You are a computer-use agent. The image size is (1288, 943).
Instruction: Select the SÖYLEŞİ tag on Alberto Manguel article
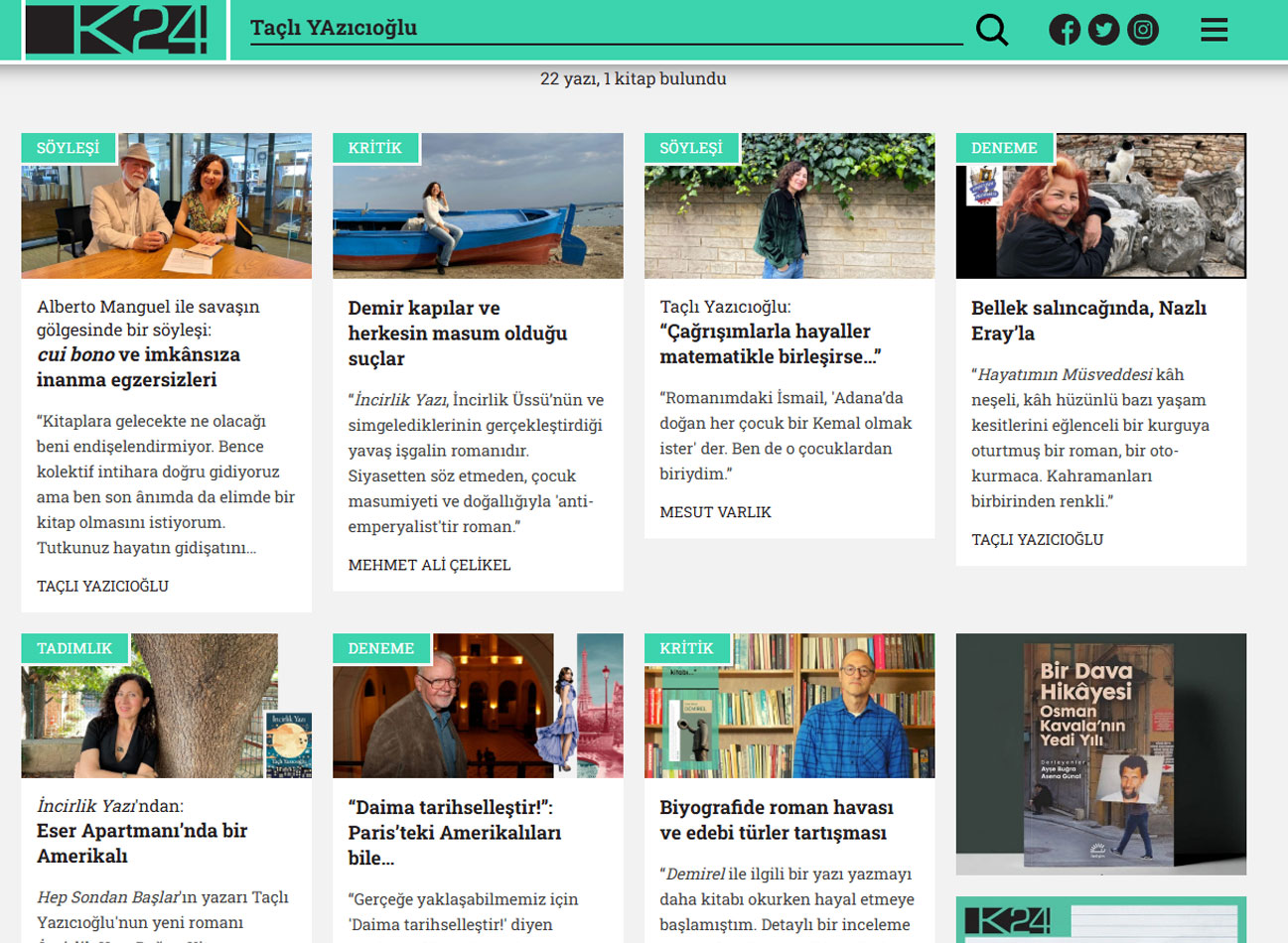(69, 148)
